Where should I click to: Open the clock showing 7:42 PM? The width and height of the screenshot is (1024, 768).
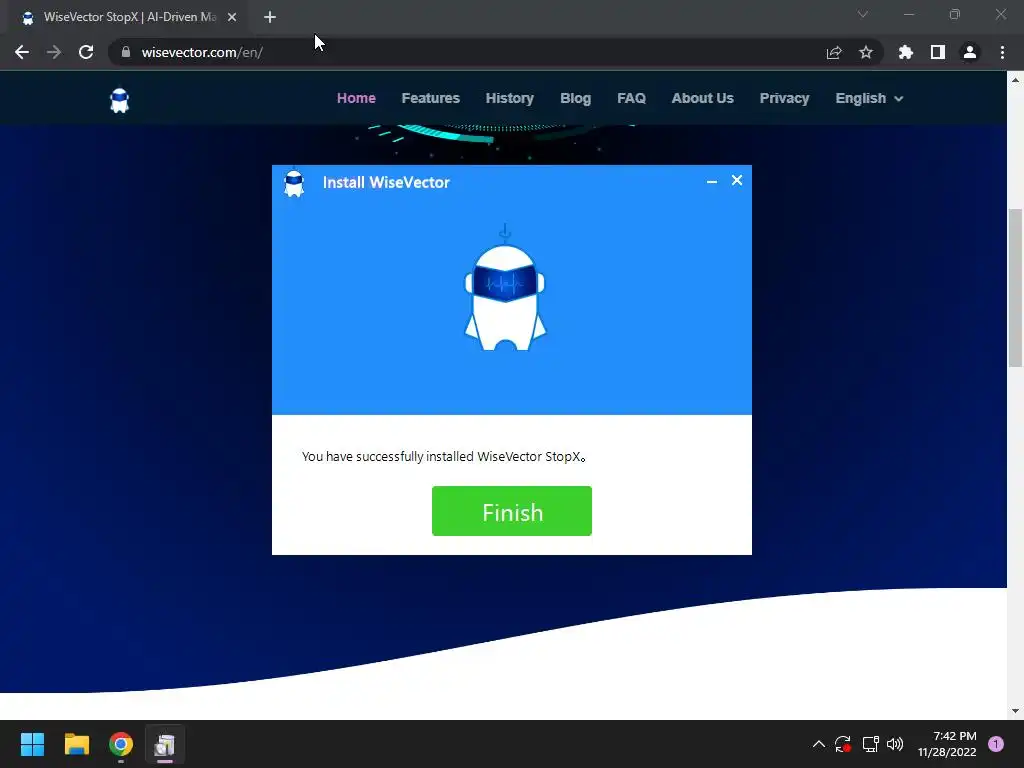pyautogui.click(x=947, y=744)
